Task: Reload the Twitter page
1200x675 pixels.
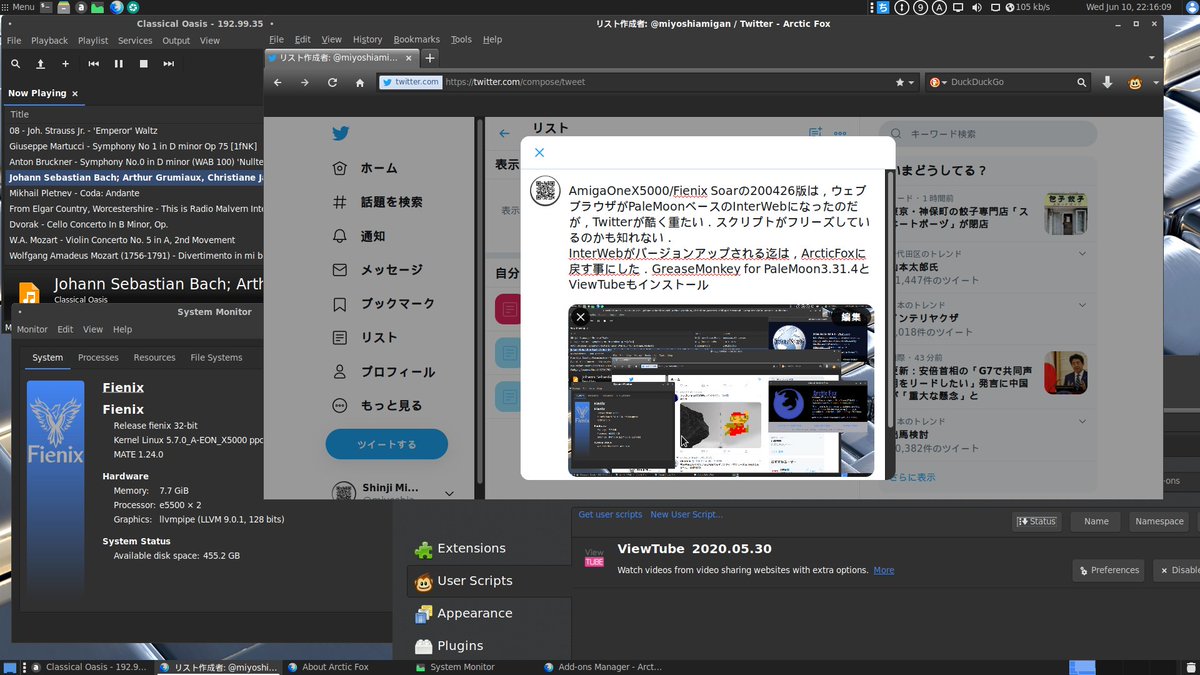Action: [x=331, y=82]
